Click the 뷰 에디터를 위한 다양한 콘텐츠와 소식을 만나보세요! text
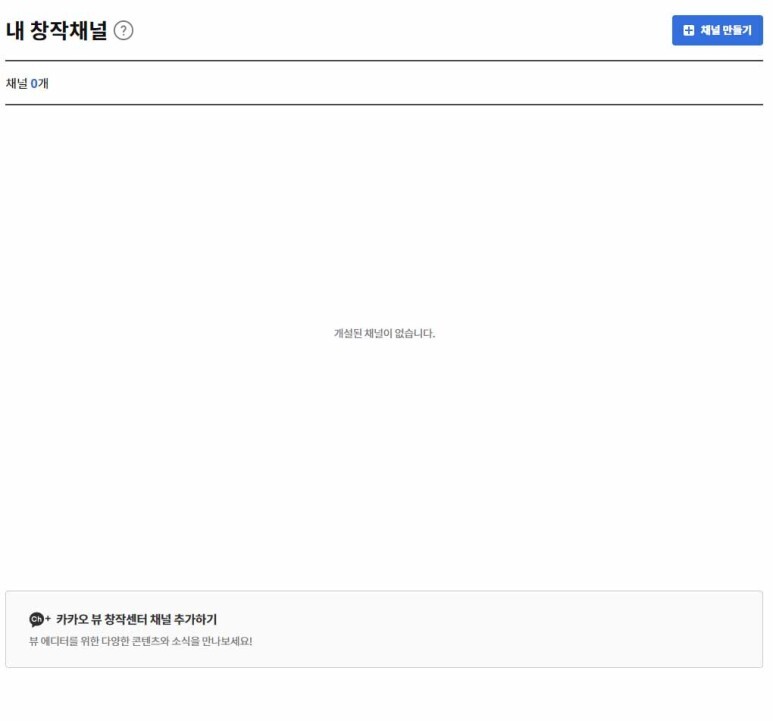 click(141, 641)
